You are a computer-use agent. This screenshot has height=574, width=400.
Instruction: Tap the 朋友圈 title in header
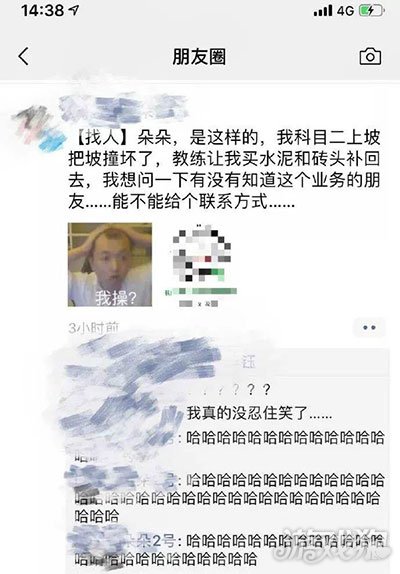point(199,57)
